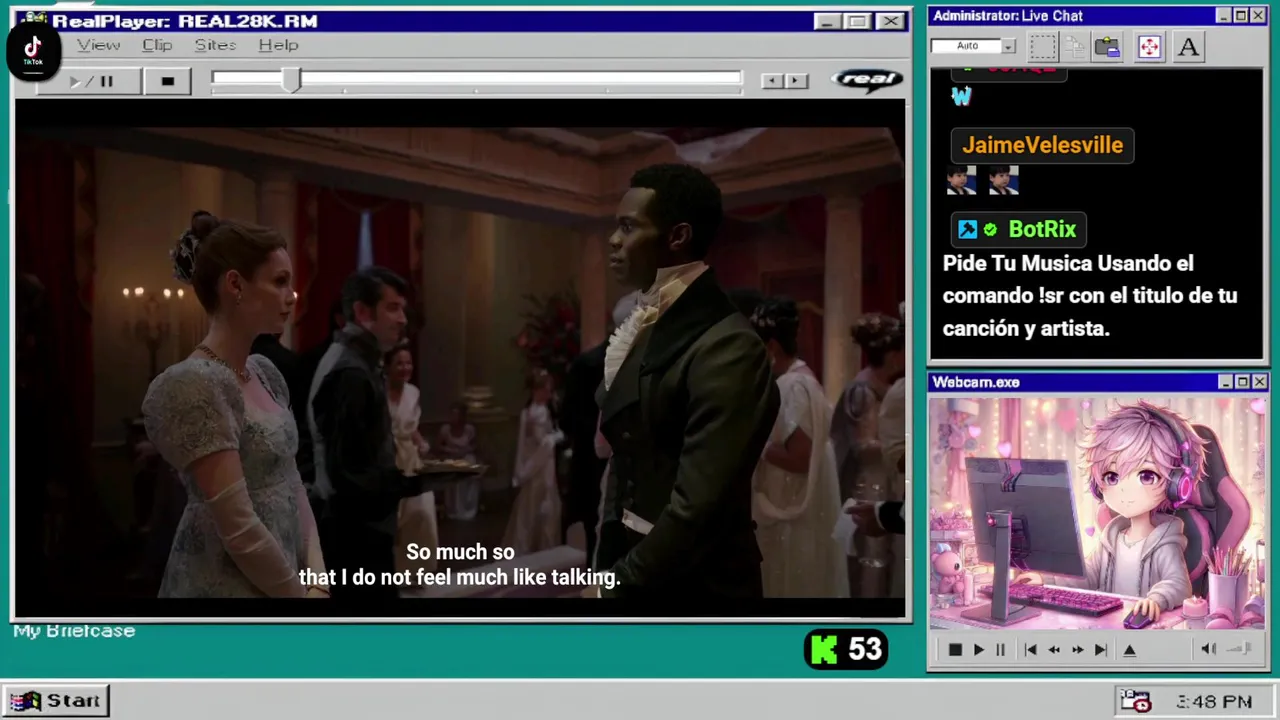This screenshot has height=720, width=1280.
Task: Minimize the Webcam.exe window
Action: point(1225,382)
